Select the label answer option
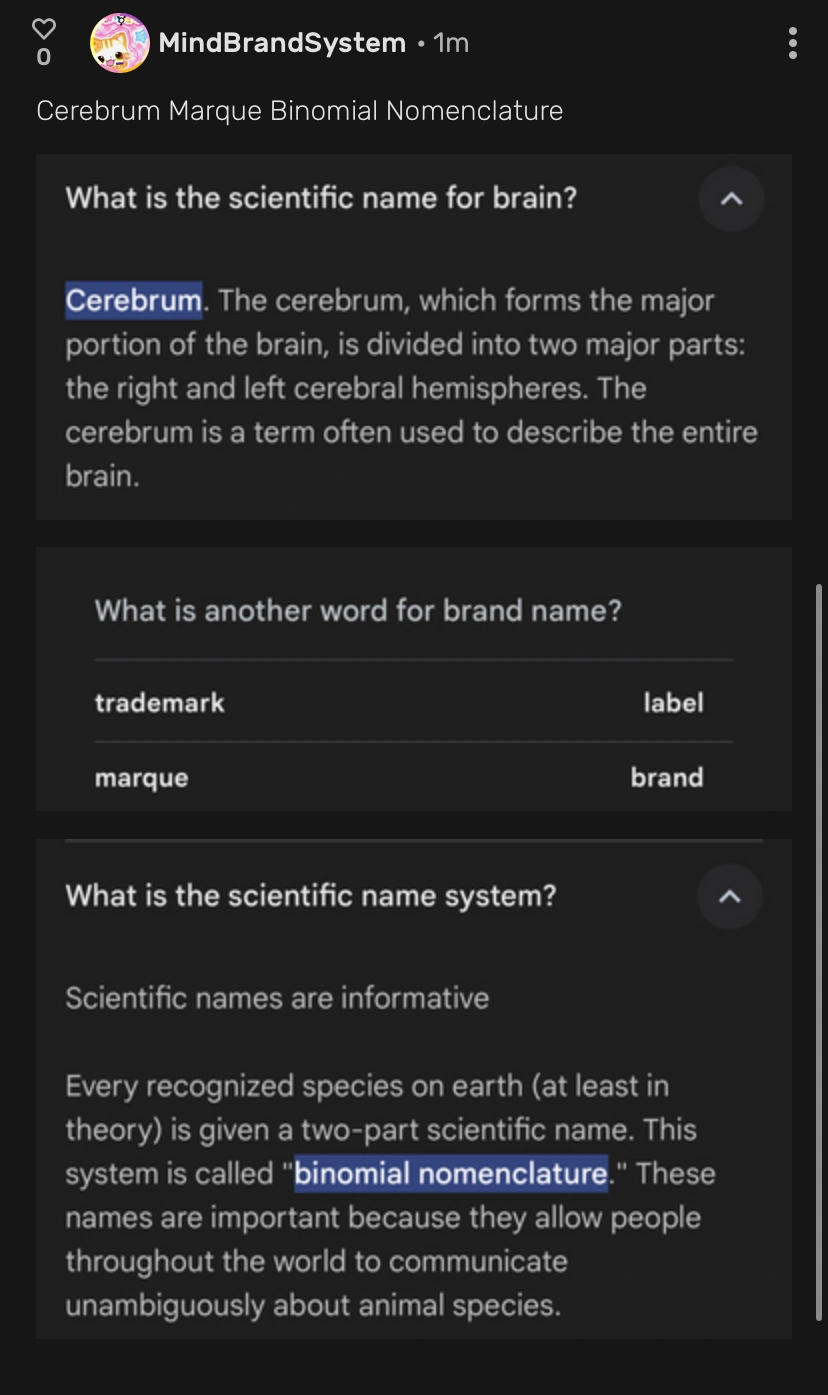Image resolution: width=828 pixels, height=1395 pixels. 674,702
